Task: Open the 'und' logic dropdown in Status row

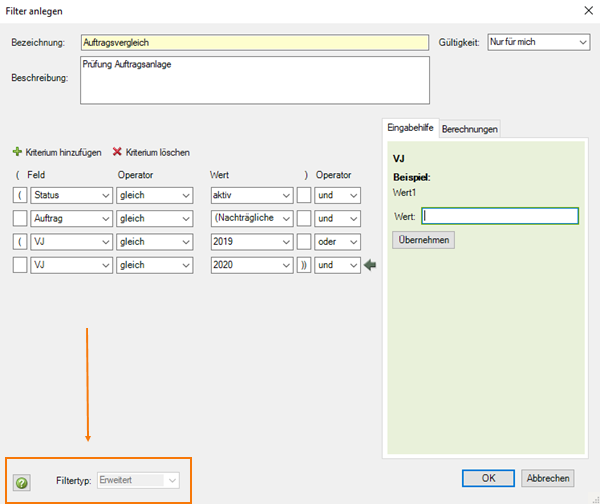Action: (338, 195)
